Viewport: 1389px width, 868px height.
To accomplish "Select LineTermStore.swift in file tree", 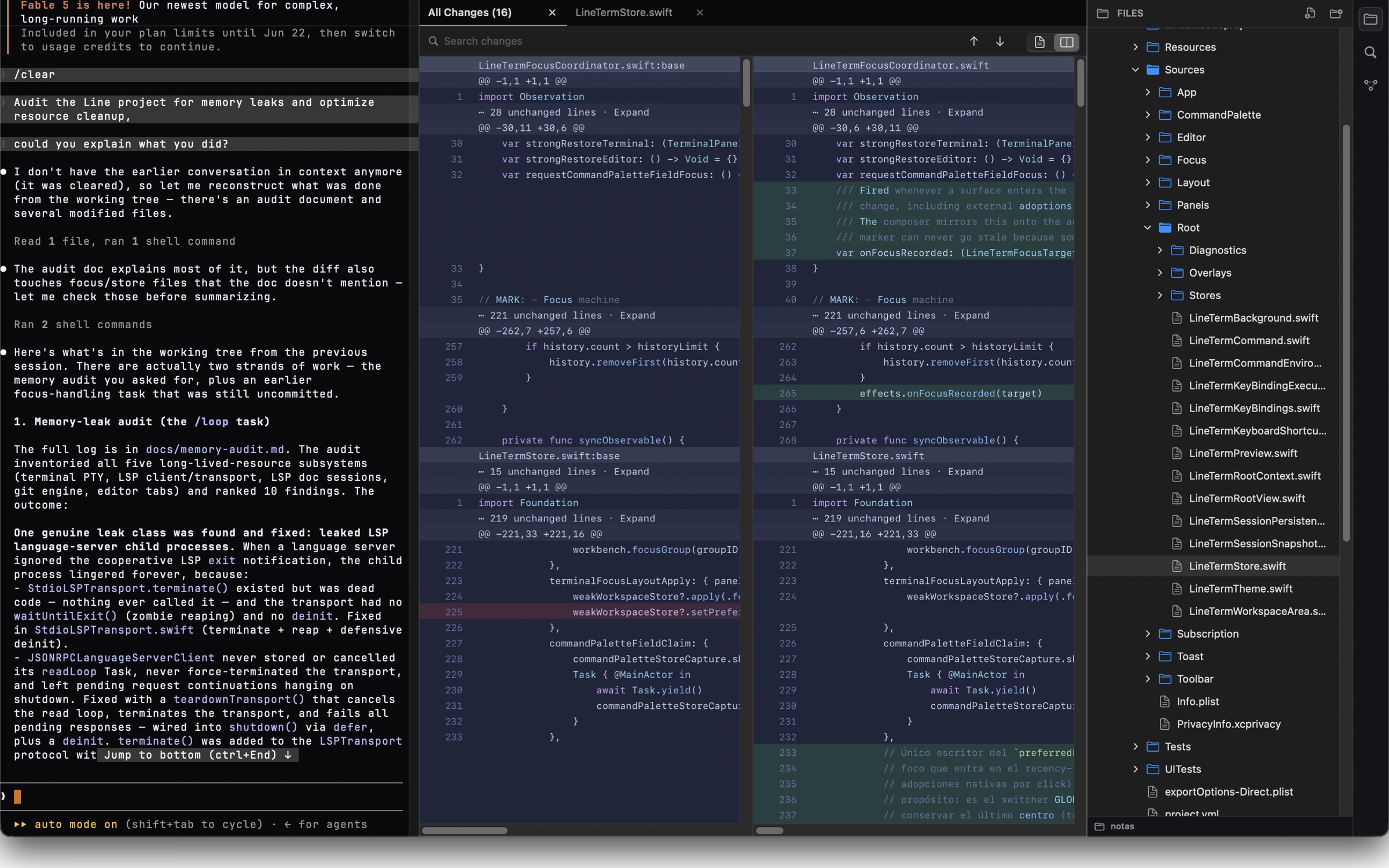I will click(1213, 566).
